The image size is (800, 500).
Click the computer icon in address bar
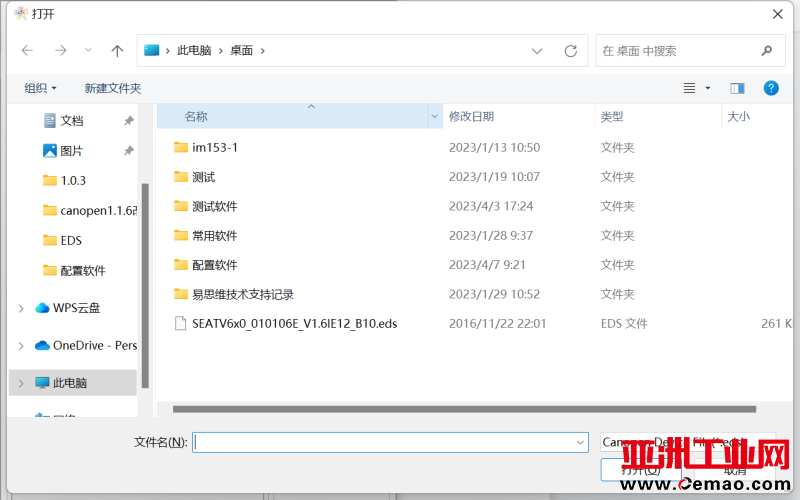pos(152,50)
